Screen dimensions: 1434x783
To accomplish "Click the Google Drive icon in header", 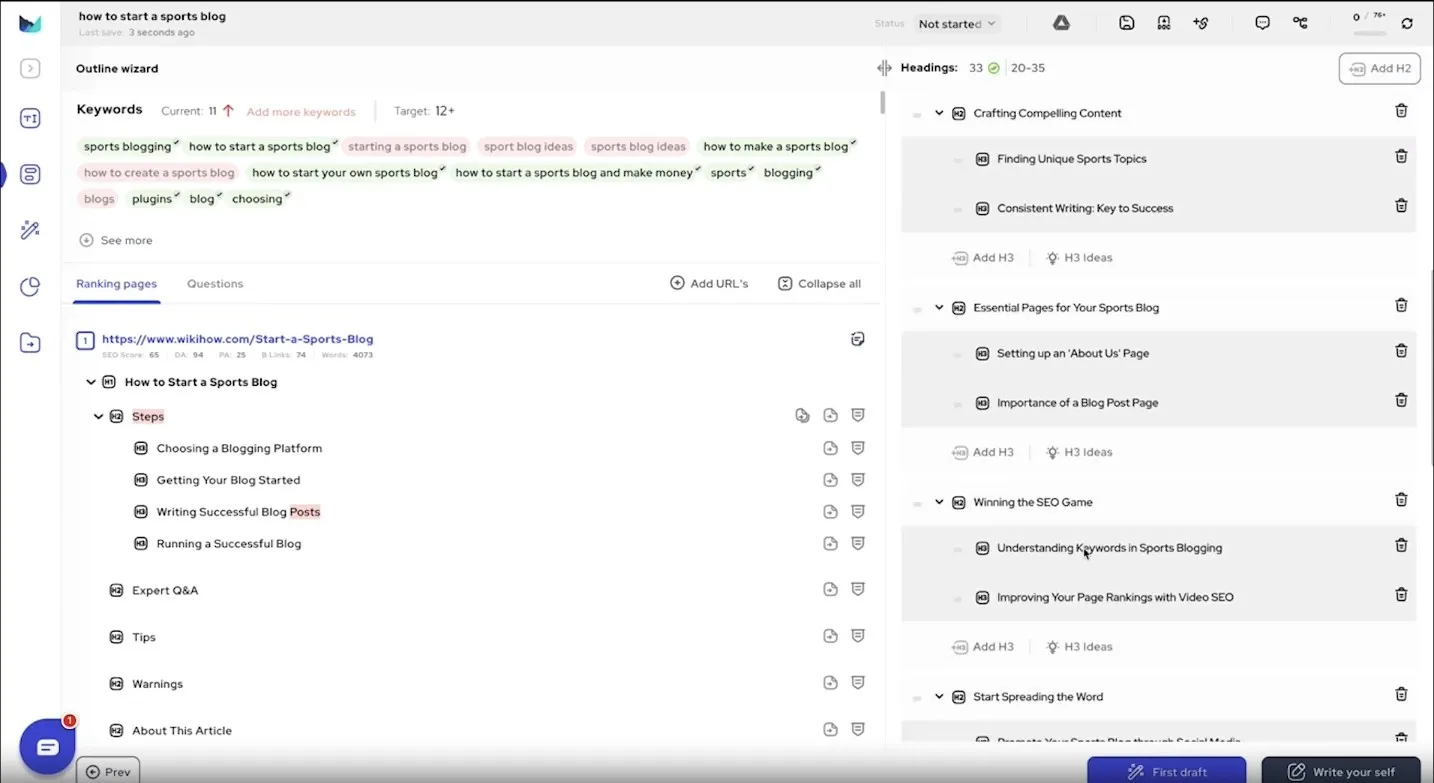I will pyautogui.click(x=1061, y=23).
